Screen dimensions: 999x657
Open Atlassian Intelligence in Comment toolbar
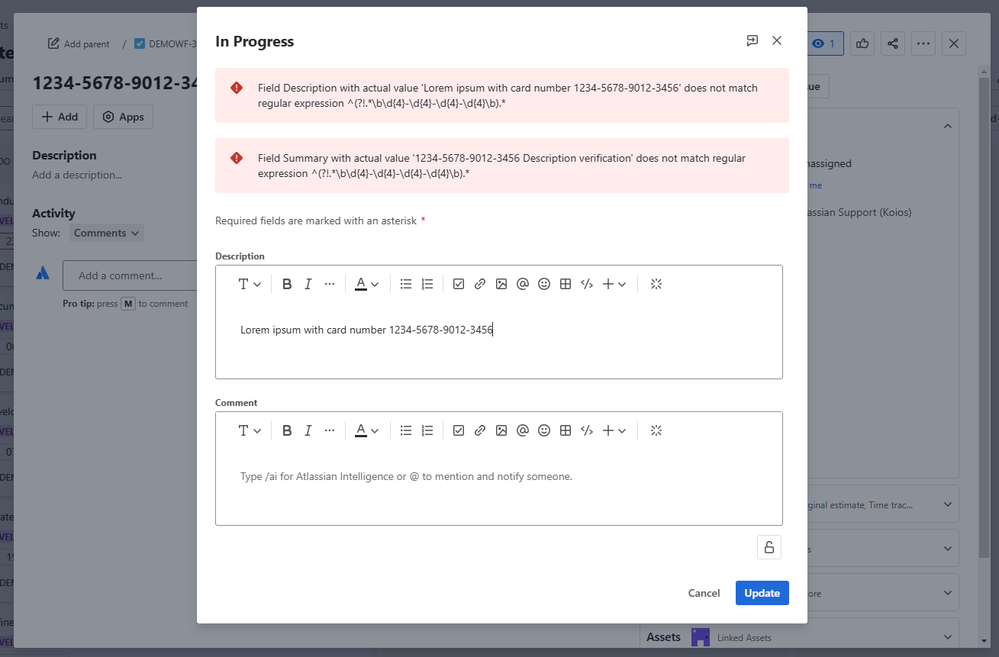pyautogui.click(x=656, y=431)
